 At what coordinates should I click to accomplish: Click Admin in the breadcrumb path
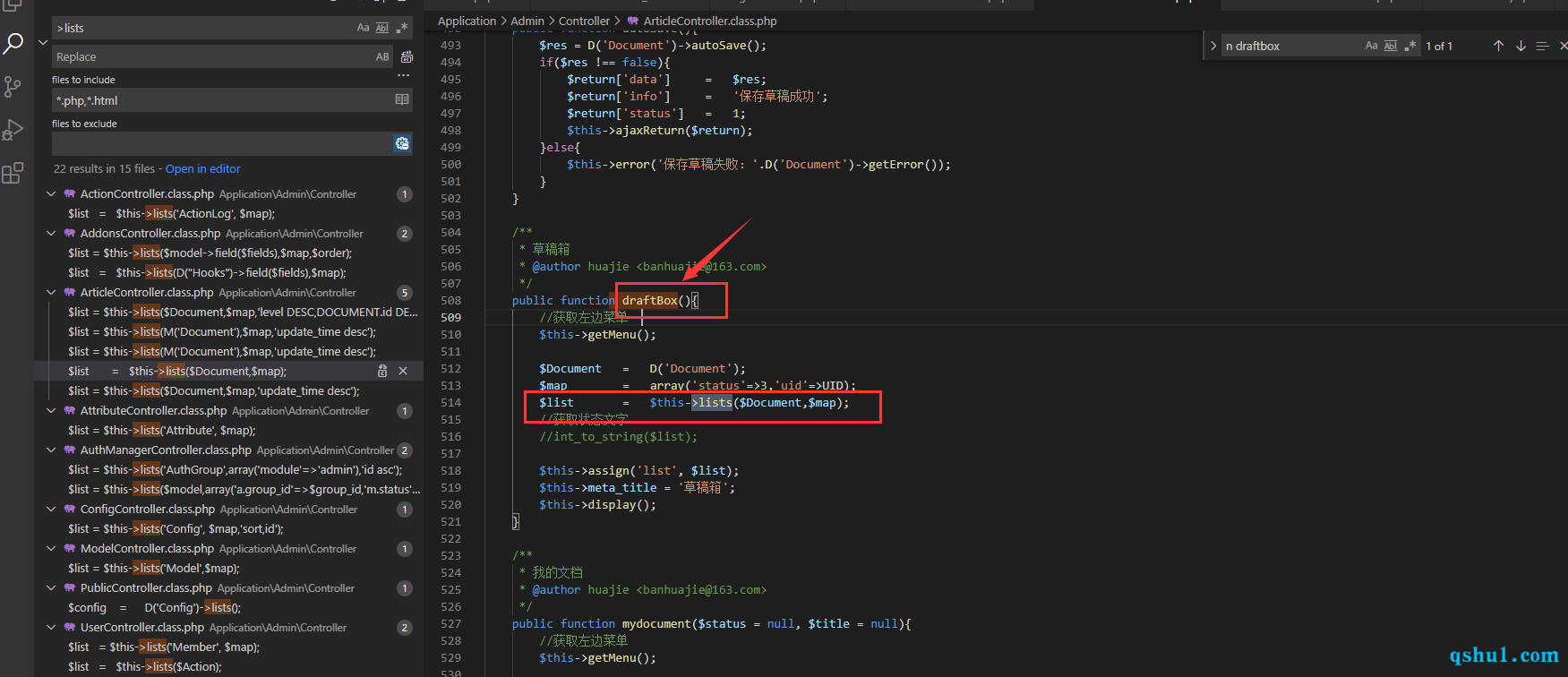pyautogui.click(x=527, y=21)
